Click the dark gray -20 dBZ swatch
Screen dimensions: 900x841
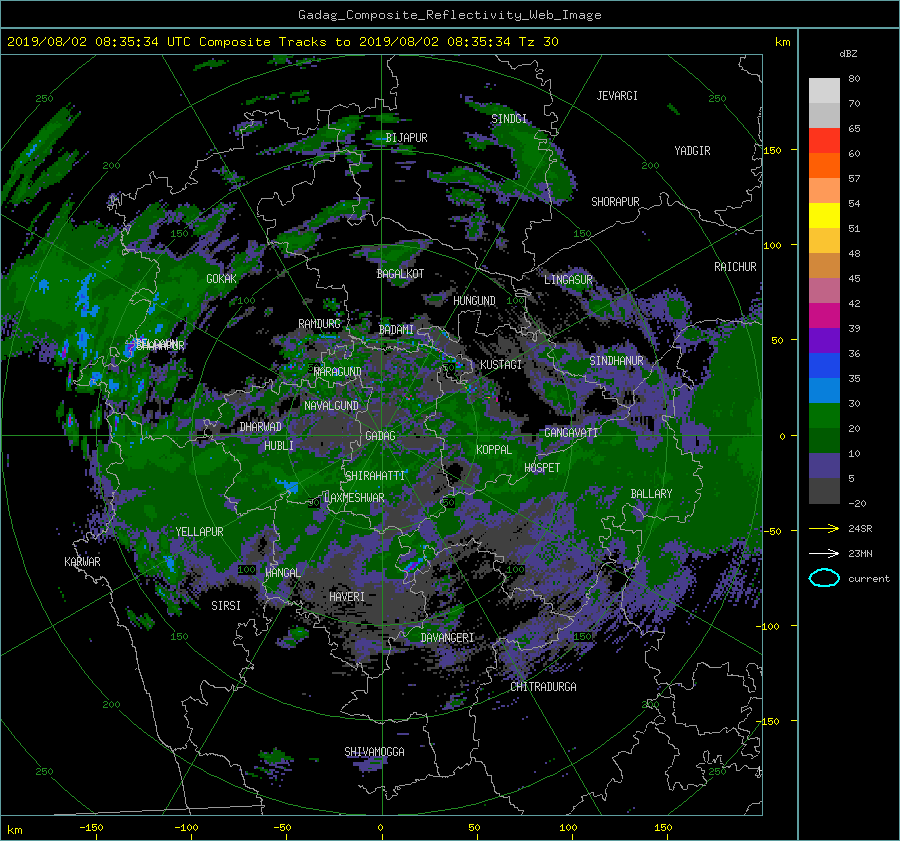click(824, 491)
